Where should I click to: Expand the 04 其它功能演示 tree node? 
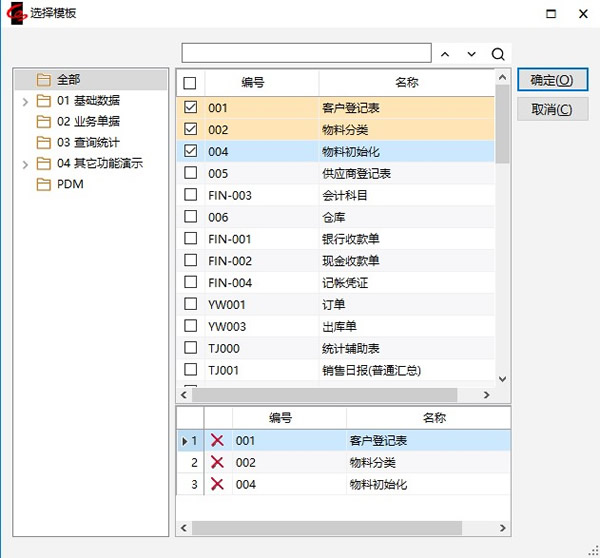[x=25, y=164]
